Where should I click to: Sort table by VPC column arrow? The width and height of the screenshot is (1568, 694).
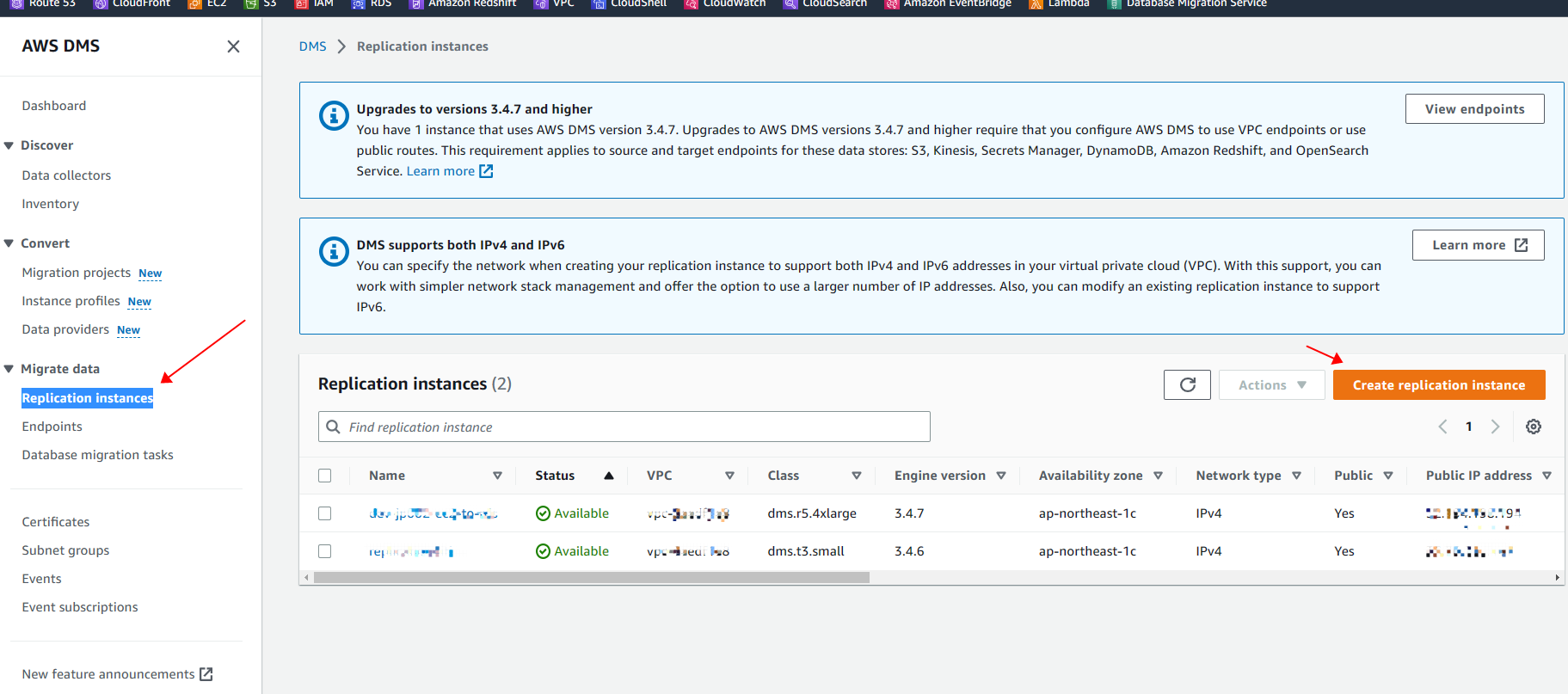click(729, 476)
